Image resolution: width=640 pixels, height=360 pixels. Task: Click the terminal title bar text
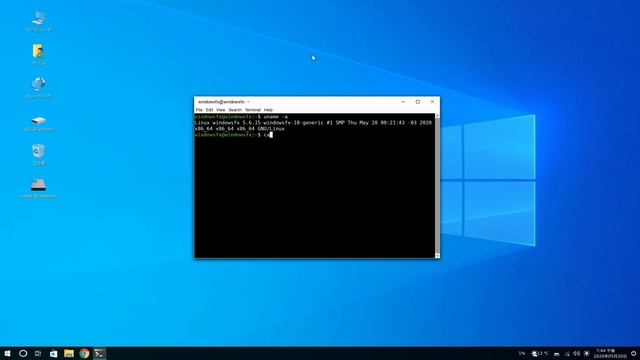tap(224, 102)
